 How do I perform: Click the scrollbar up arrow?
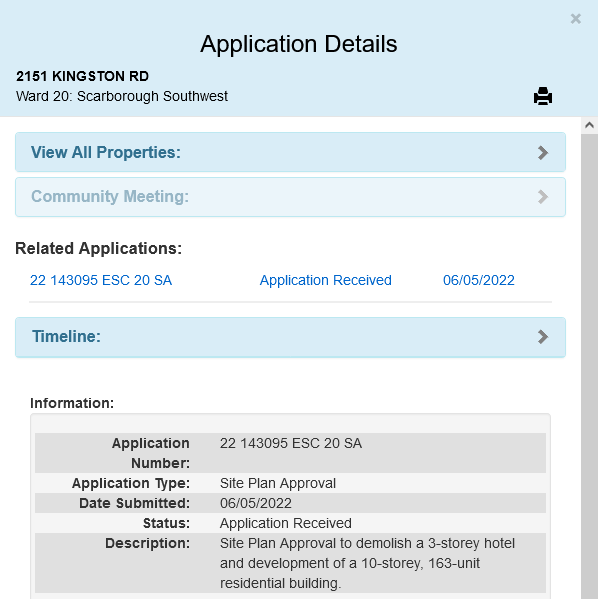coord(589,125)
